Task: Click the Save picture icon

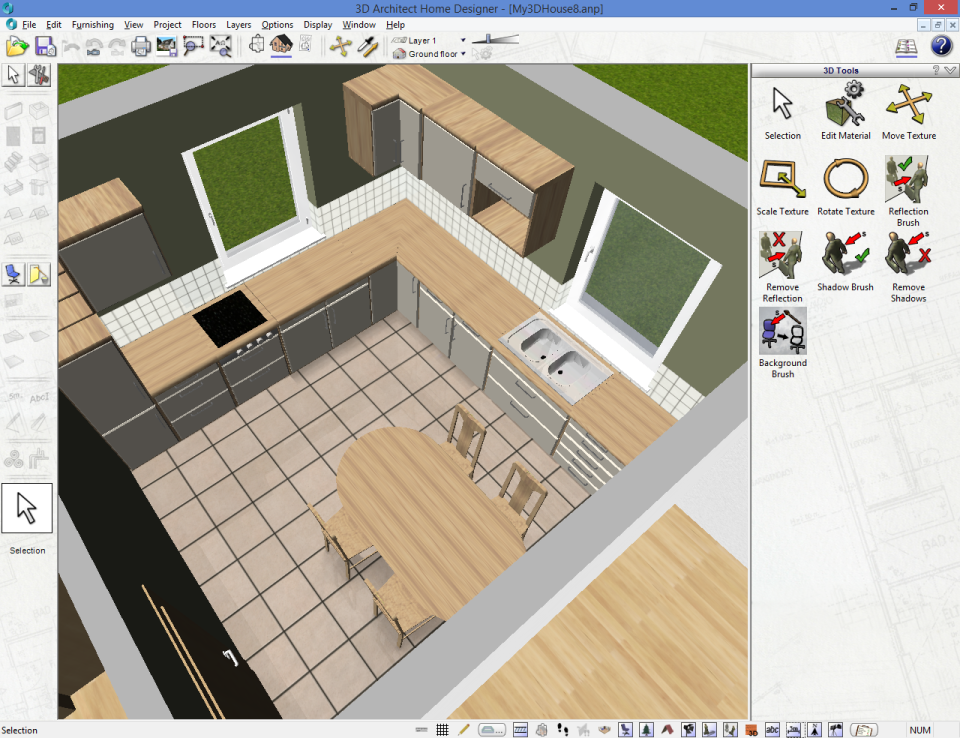Action: pos(167,47)
